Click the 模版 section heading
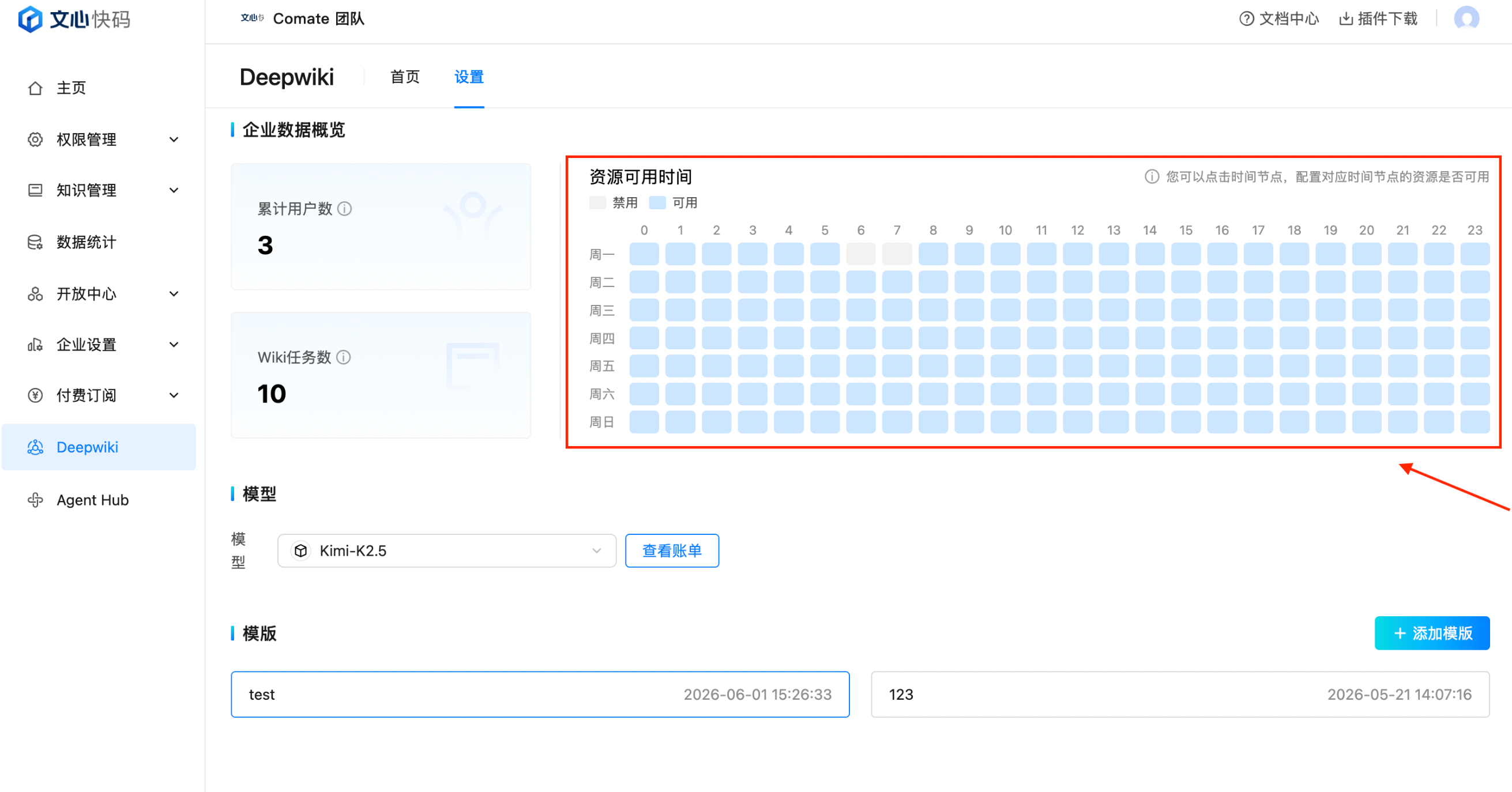1512x792 pixels. pos(259,633)
